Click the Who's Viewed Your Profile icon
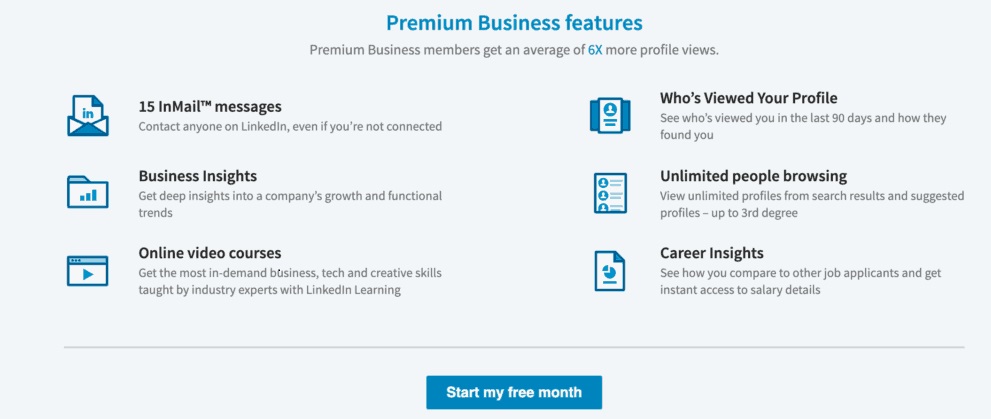Image resolution: width=991 pixels, height=419 pixels. [x=610, y=115]
